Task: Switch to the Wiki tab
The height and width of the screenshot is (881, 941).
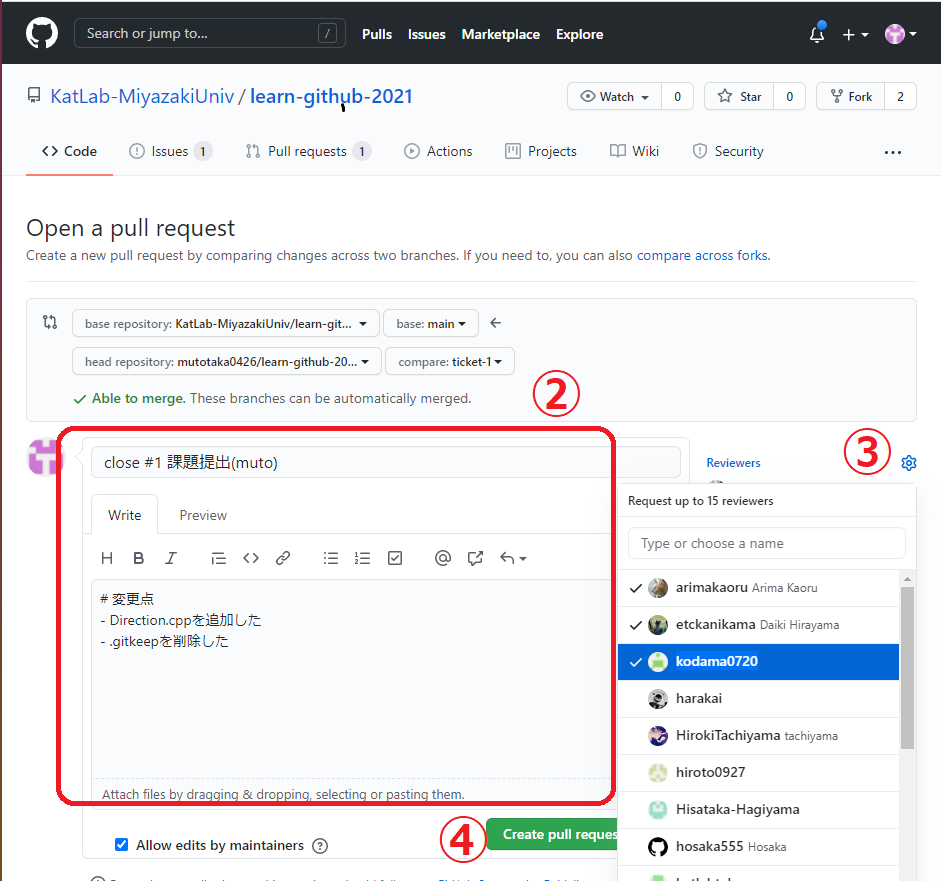Action: pos(634,151)
